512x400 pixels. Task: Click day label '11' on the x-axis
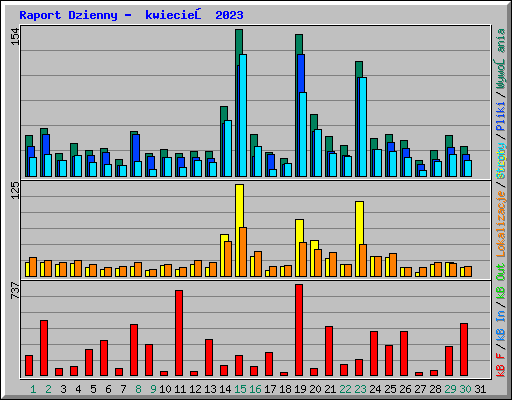(180, 389)
